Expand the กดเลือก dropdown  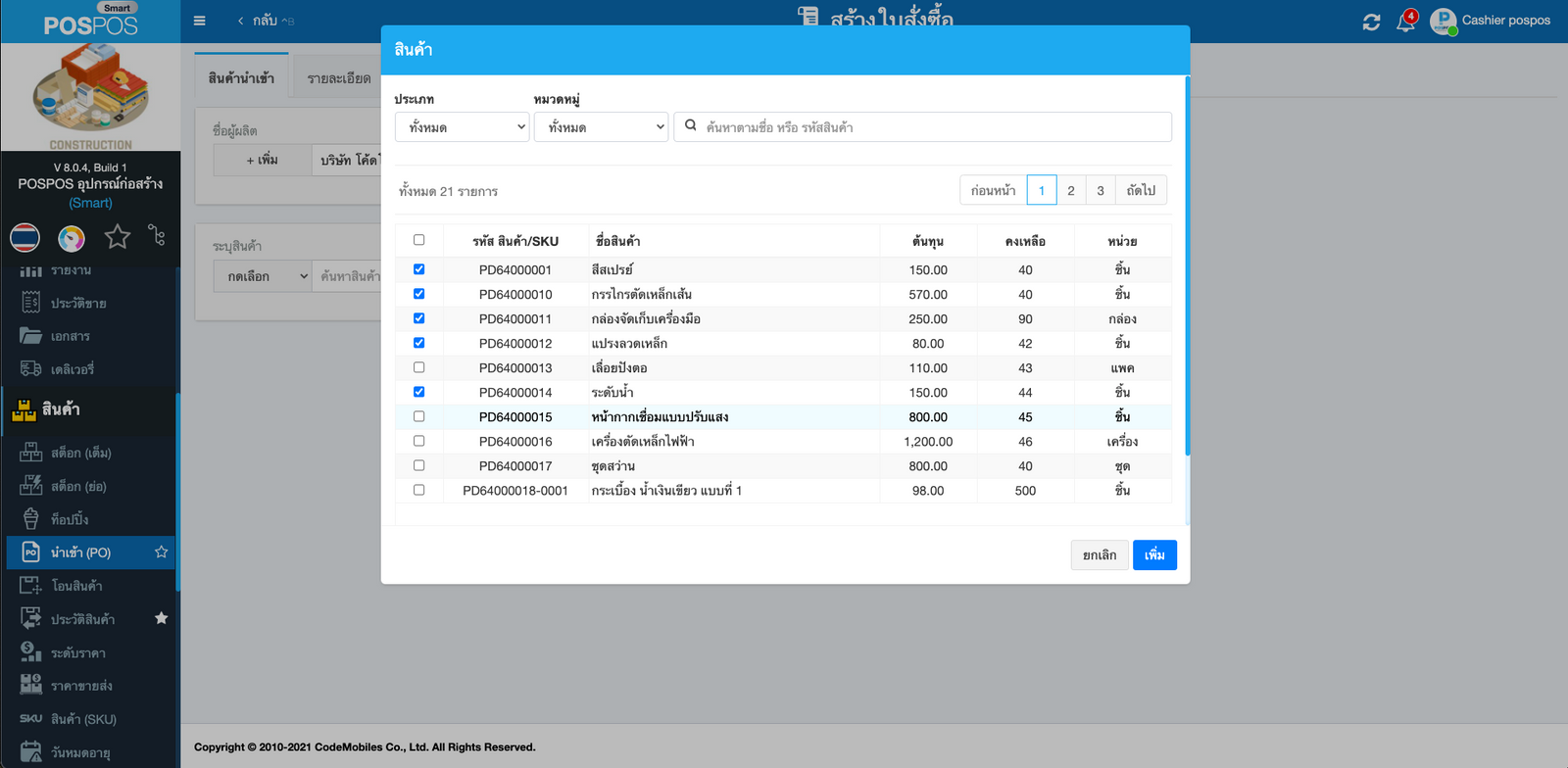[263, 276]
